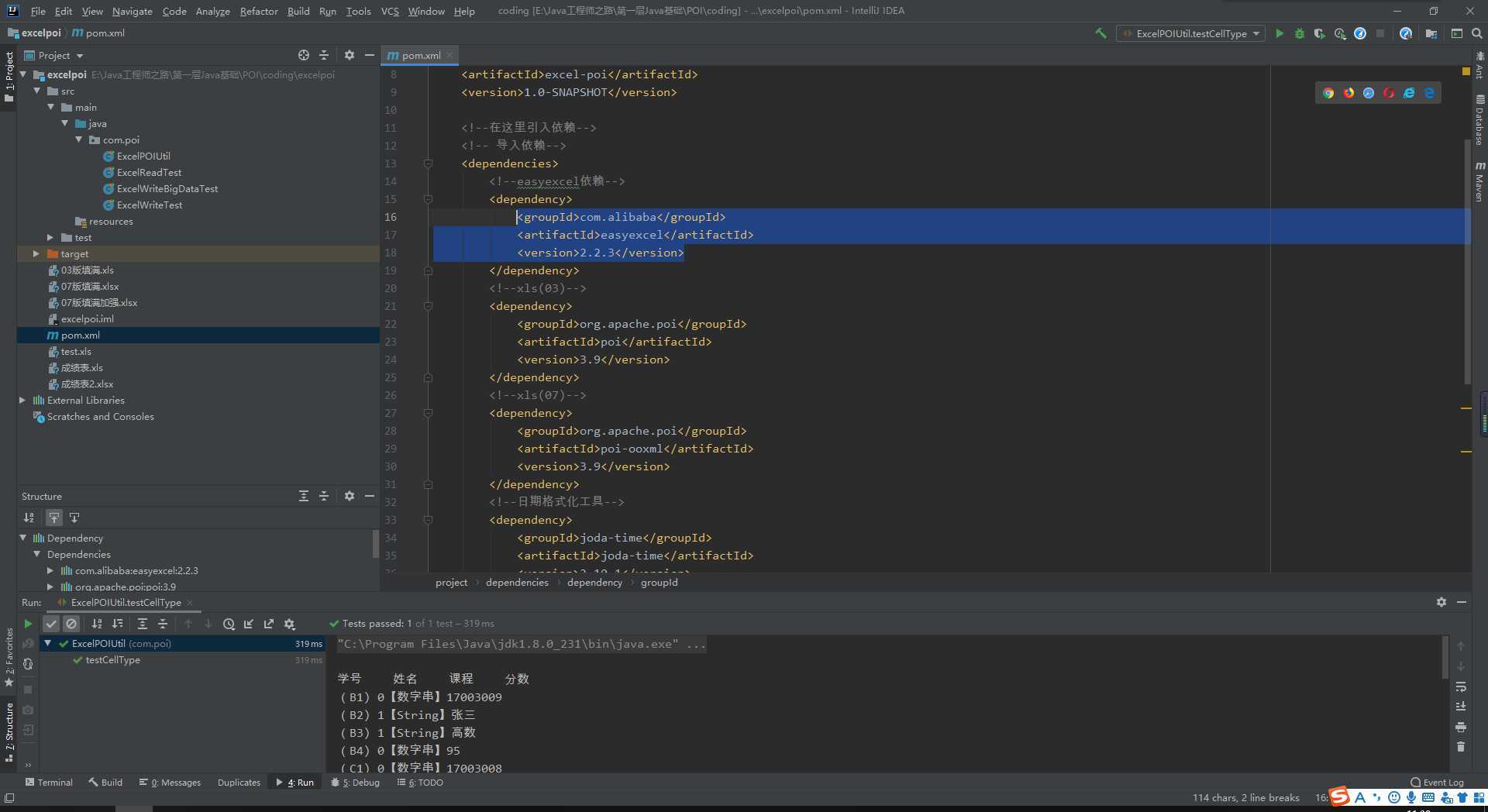1488x812 pixels.
Task: Open Run panel settings gear at right
Action: click(1441, 602)
